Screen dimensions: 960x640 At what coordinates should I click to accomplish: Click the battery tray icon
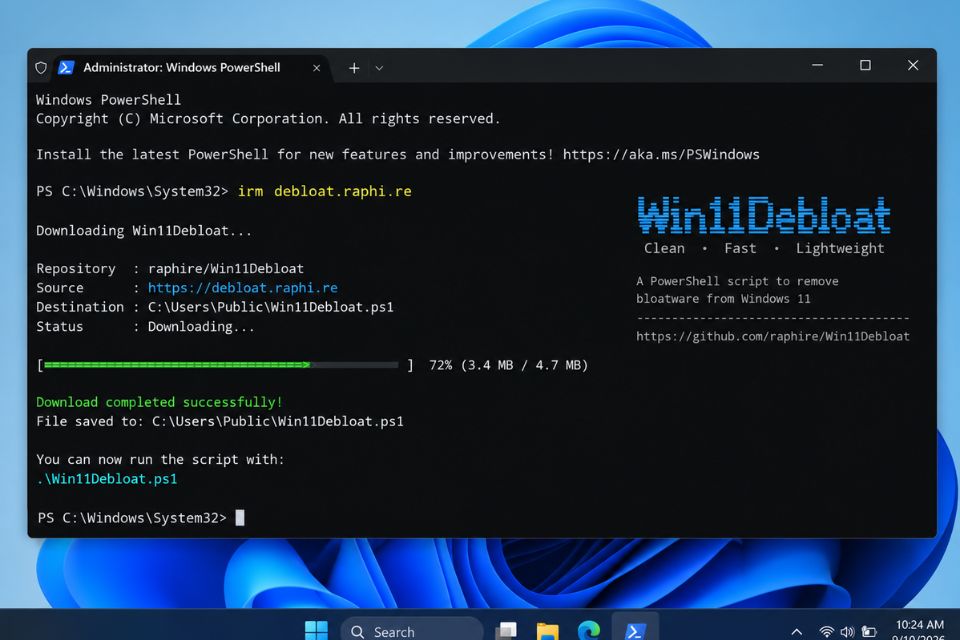(869, 631)
